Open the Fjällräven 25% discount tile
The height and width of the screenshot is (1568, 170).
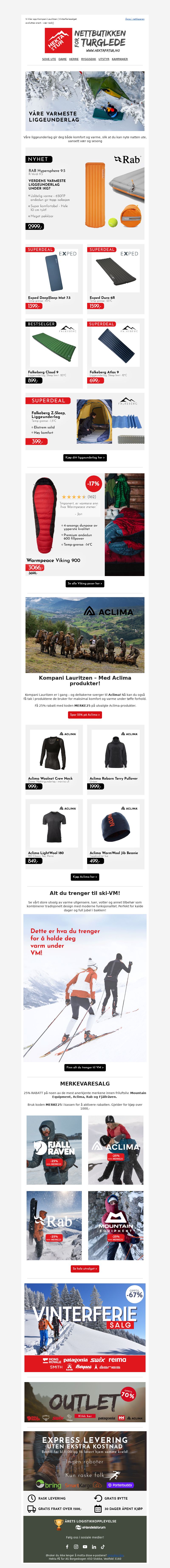54,1150
